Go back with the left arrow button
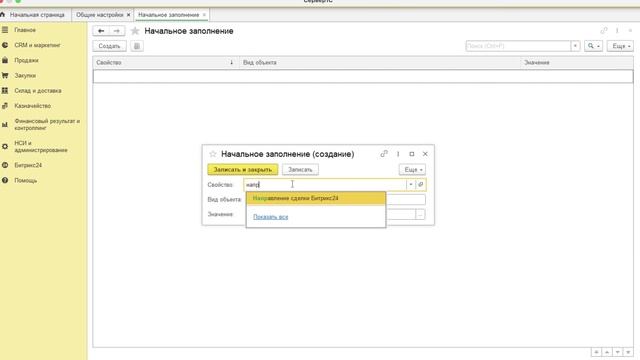The height and width of the screenshot is (360, 640). (101, 31)
